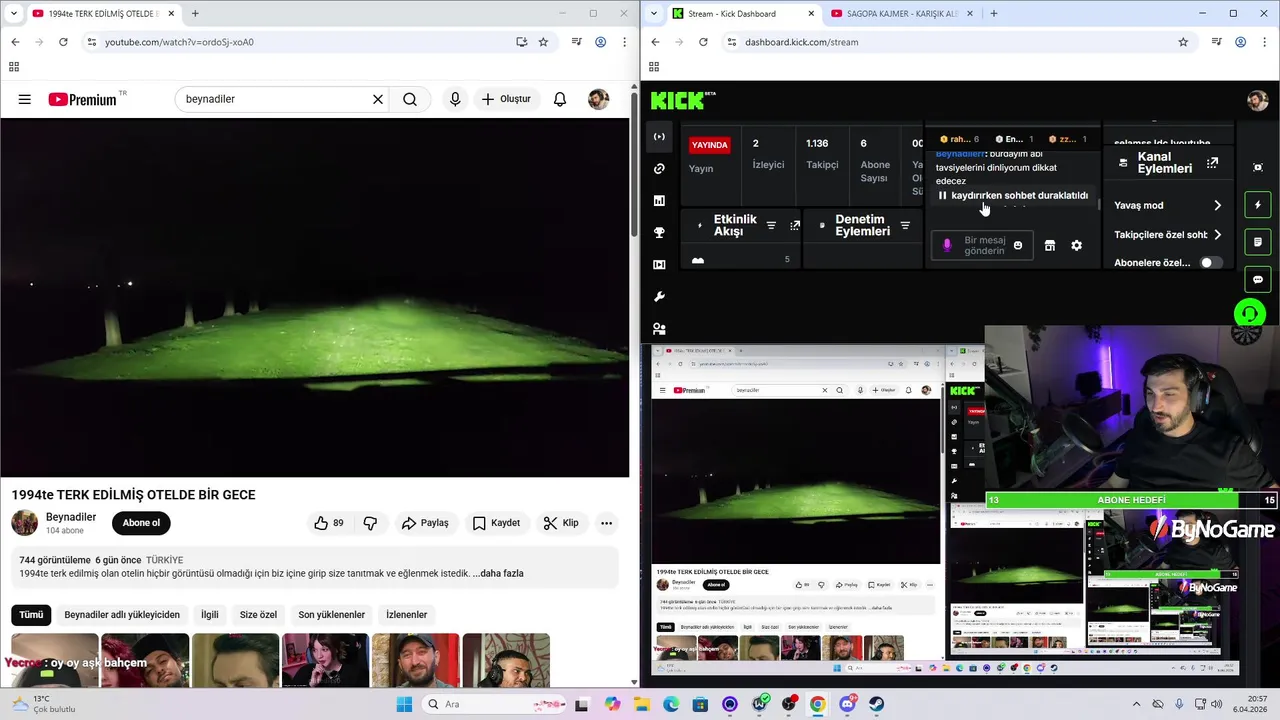Dislike the abandoned hotel video

point(370,523)
